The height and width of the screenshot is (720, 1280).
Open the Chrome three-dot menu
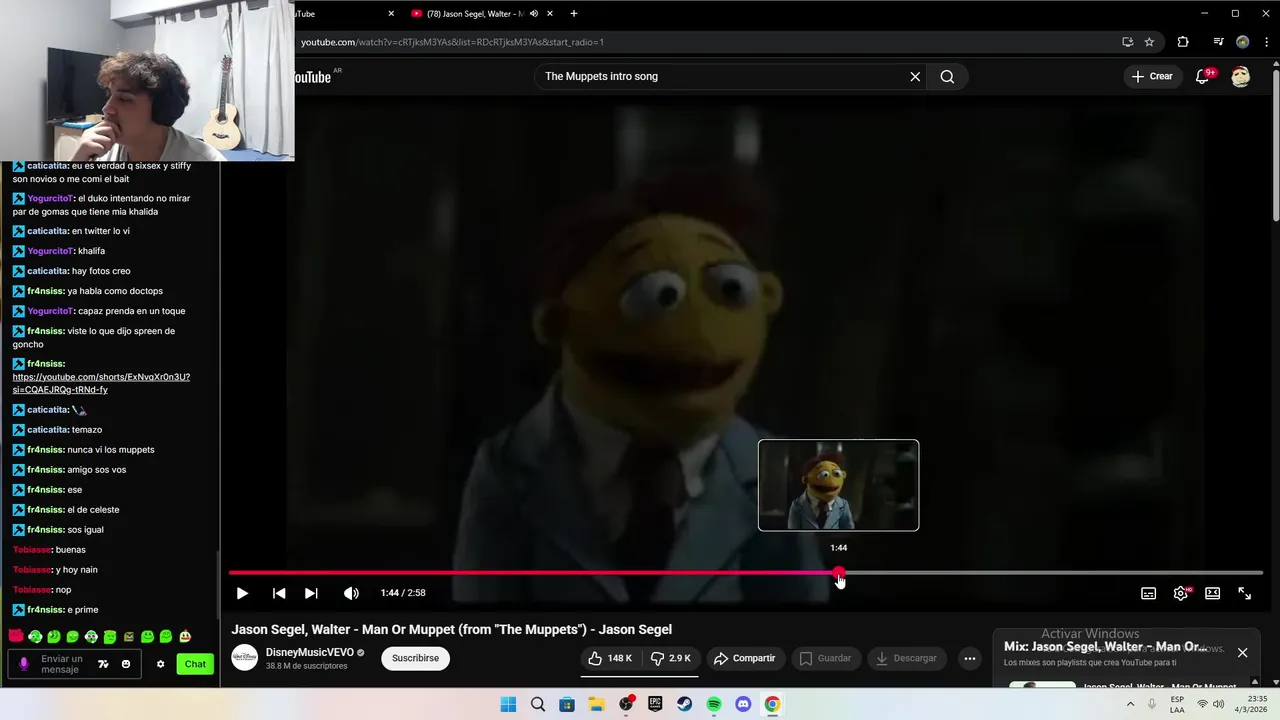click(x=1266, y=42)
